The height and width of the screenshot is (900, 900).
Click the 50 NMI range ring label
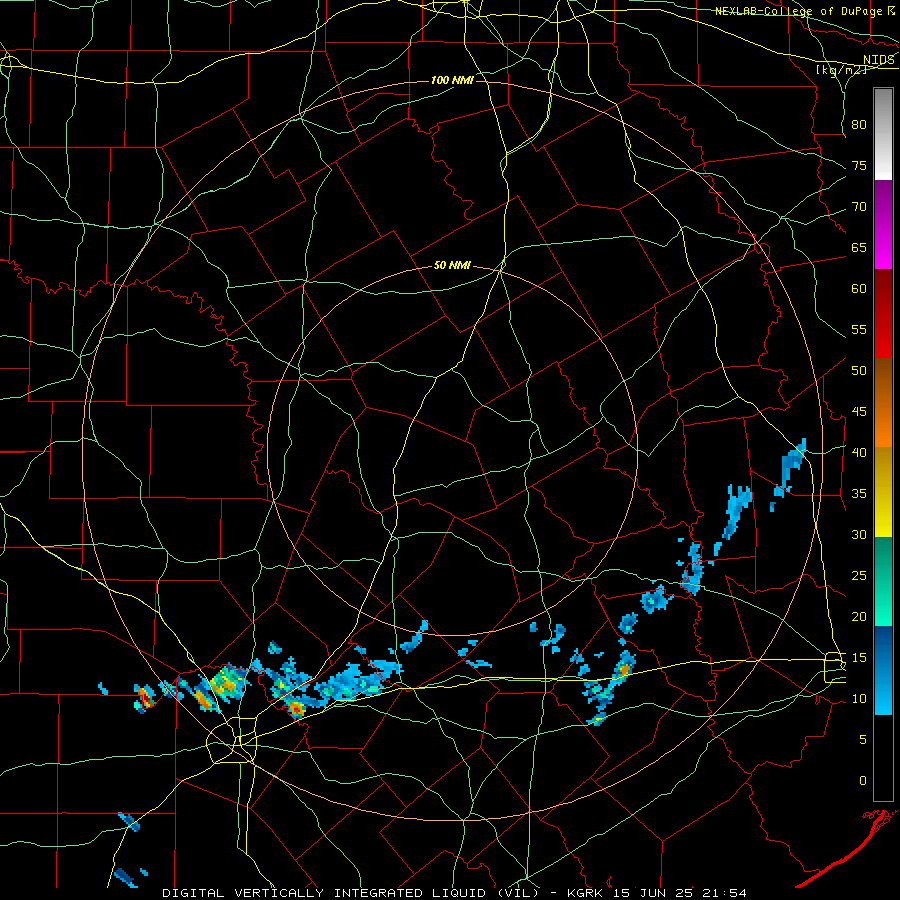point(452,265)
